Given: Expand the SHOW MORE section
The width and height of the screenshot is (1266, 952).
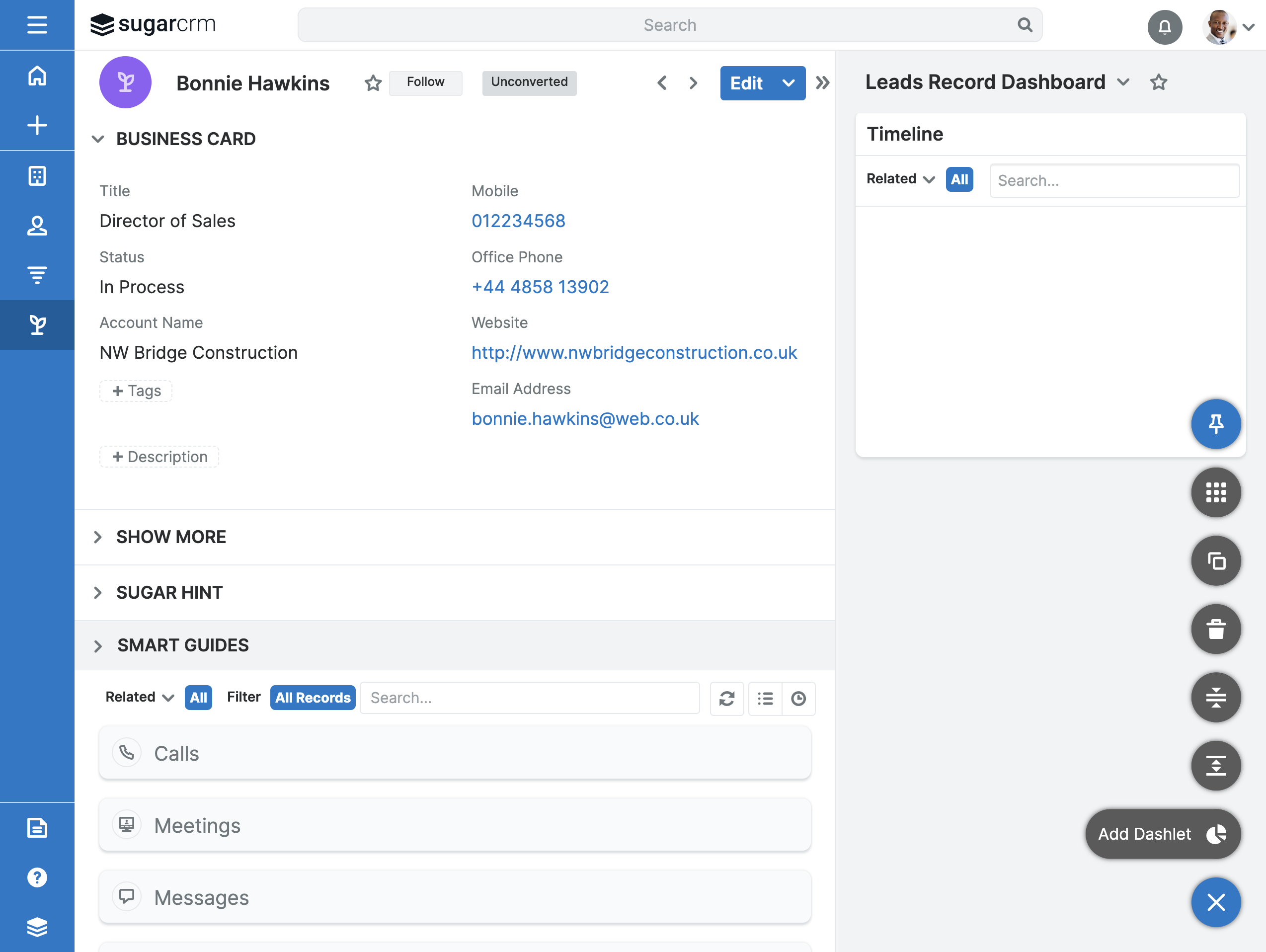Looking at the screenshot, I should (98, 537).
